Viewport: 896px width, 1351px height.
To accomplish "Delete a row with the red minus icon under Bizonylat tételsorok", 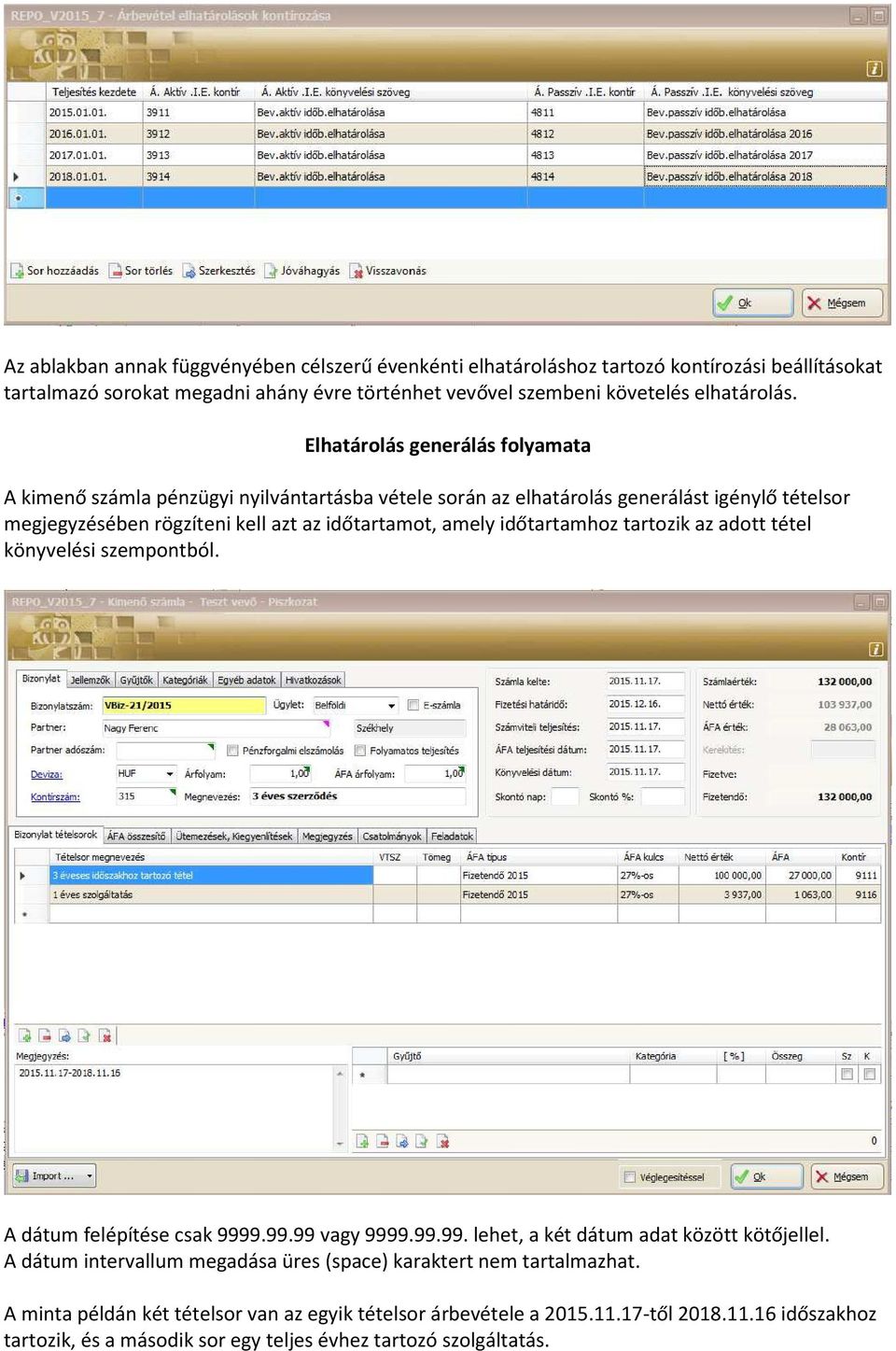I will (x=45, y=1035).
